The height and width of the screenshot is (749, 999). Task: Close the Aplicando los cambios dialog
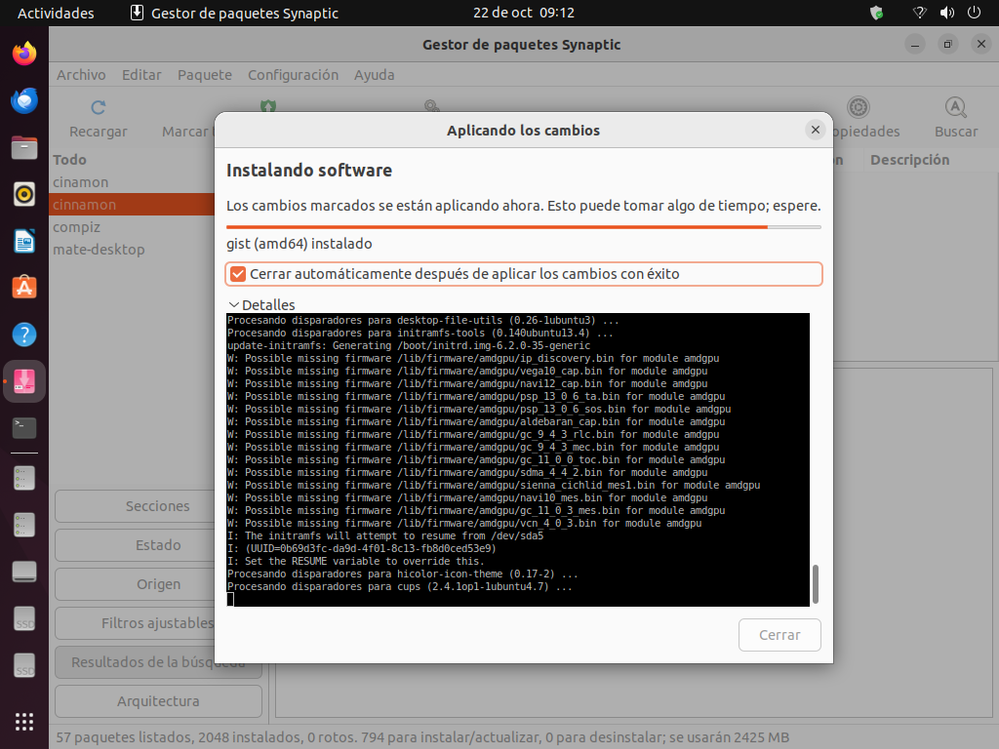tap(815, 130)
